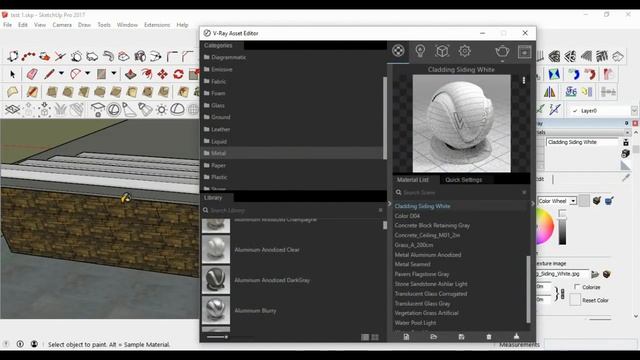Enable the Colorize checkbox

(577, 287)
